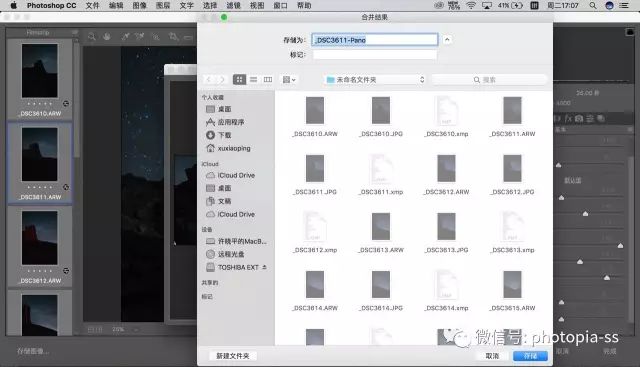Select file _DSC3610.JPG
The height and width of the screenshot is (367, 640).
381,116
